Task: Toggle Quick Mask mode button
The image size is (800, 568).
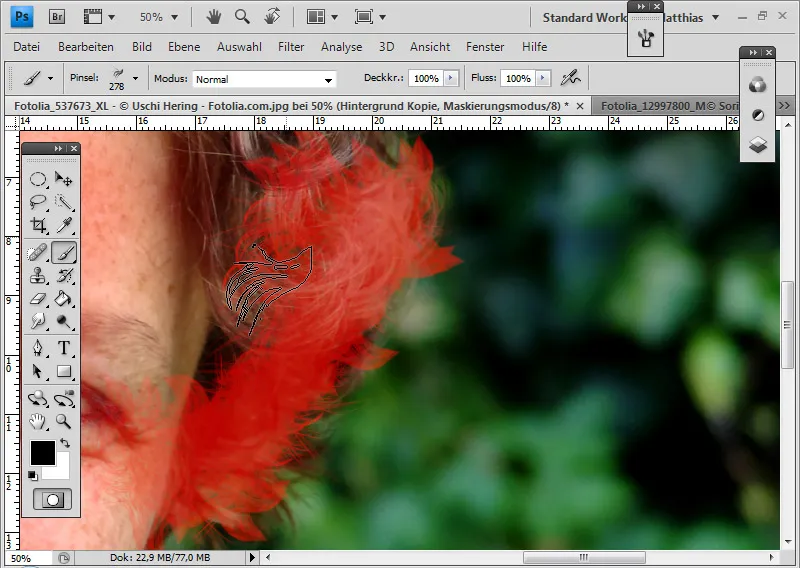Action: [x=52, y=499]
